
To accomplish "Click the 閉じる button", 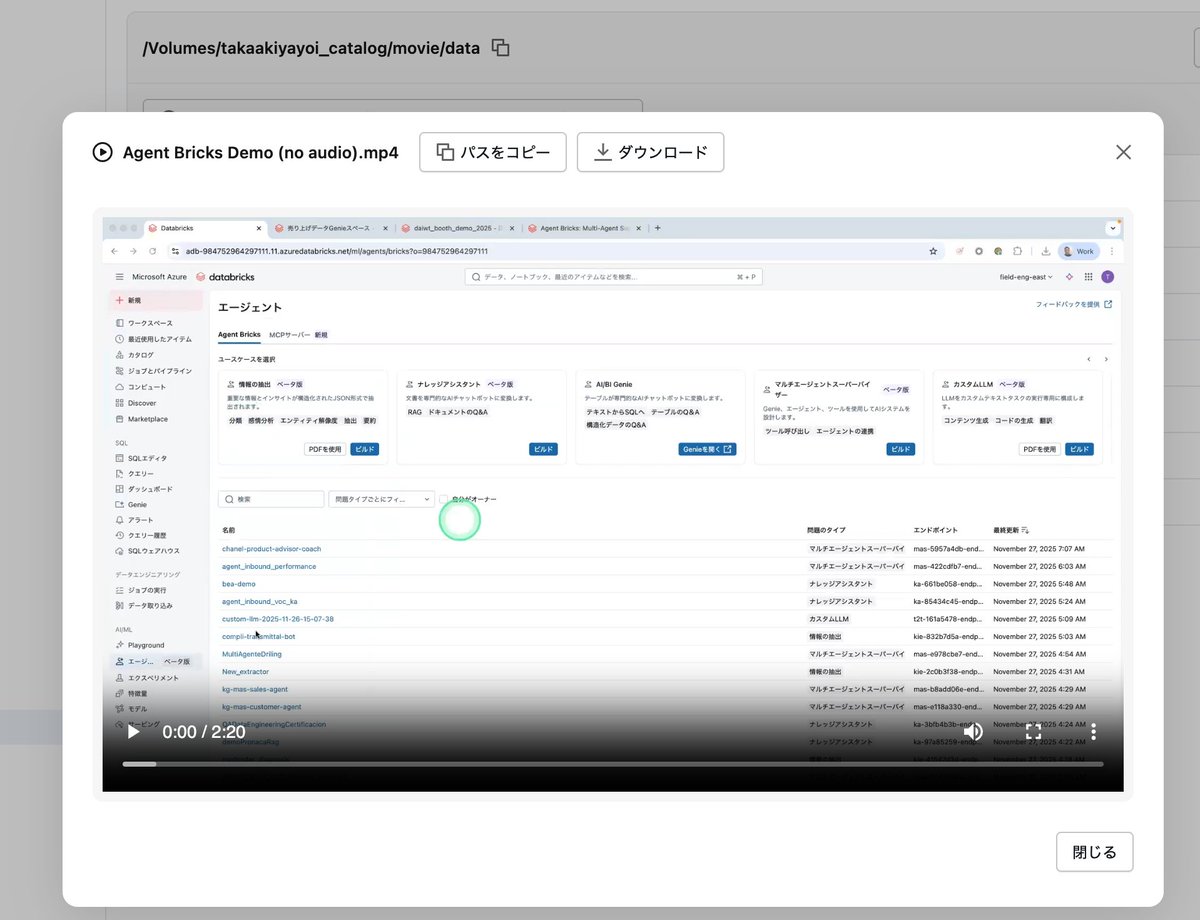I will tap(1095, 852).
